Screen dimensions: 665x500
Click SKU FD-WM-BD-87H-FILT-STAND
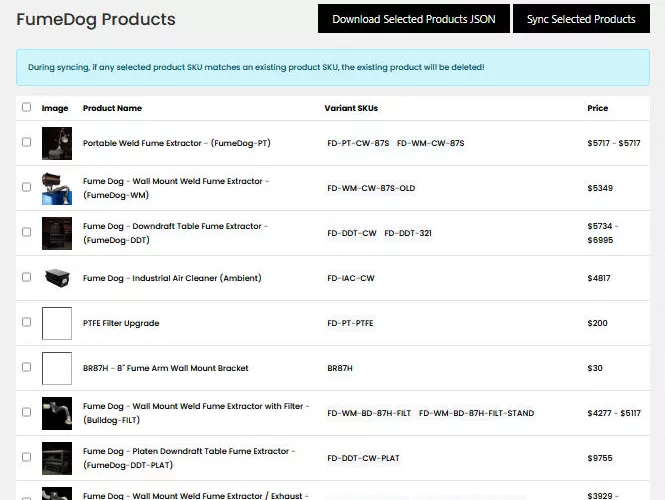(476, 413)
